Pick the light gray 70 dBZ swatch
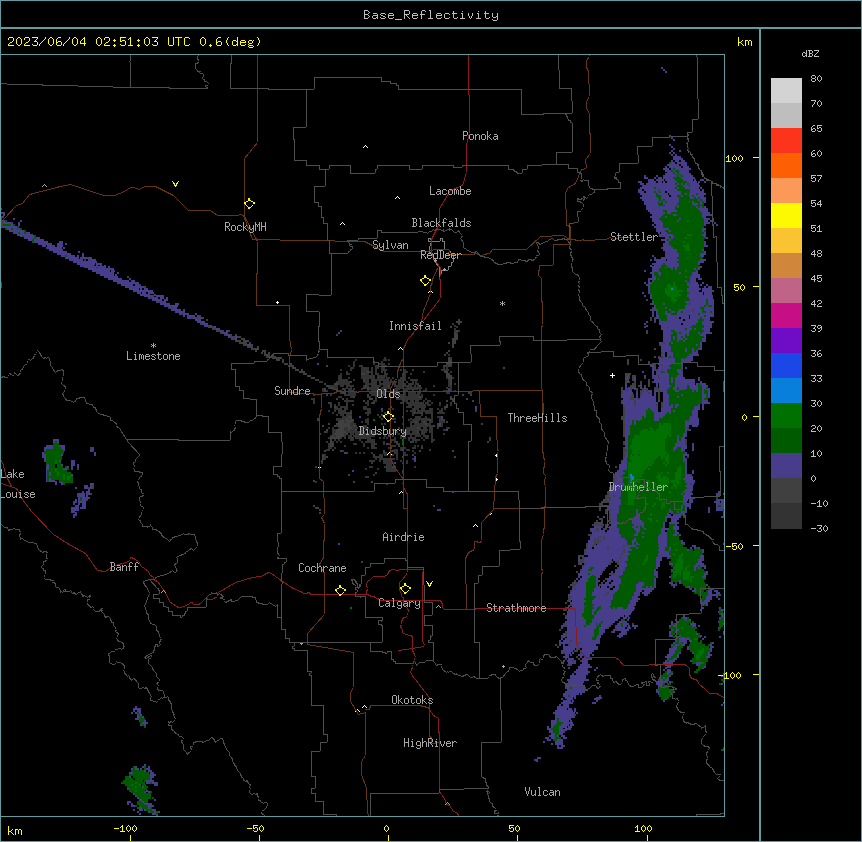Screen dimensions: 862x842 [x=786, y=115]
